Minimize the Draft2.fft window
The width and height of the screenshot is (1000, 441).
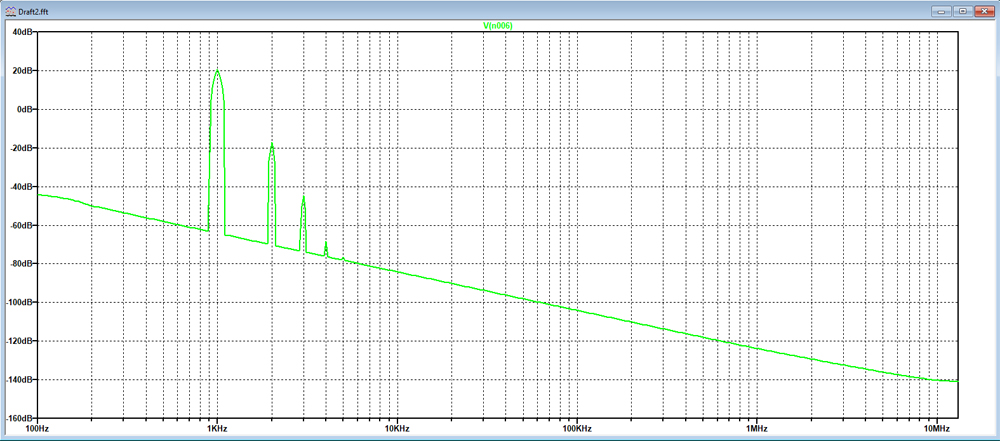[940, 11]
